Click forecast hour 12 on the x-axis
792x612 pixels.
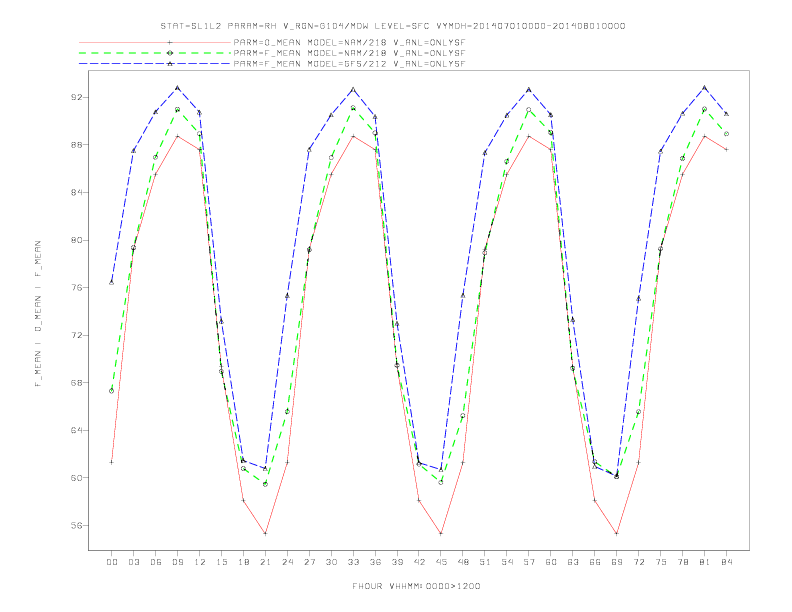point(200,562)
